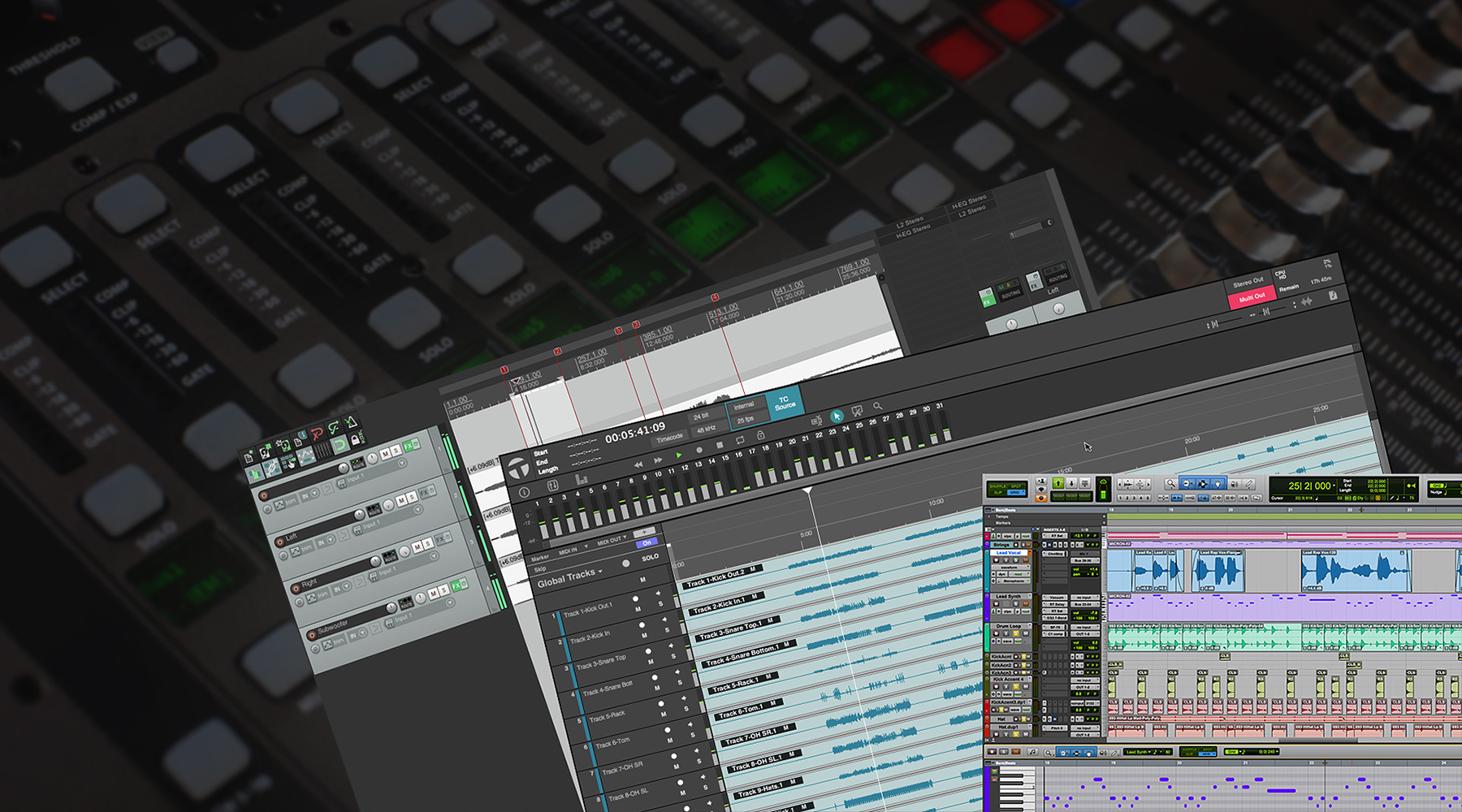The width and height of the screenshot is (1462, 812).
Task: Arm the Subwoofer track for recording in REAPER
Action: point(312,635)
